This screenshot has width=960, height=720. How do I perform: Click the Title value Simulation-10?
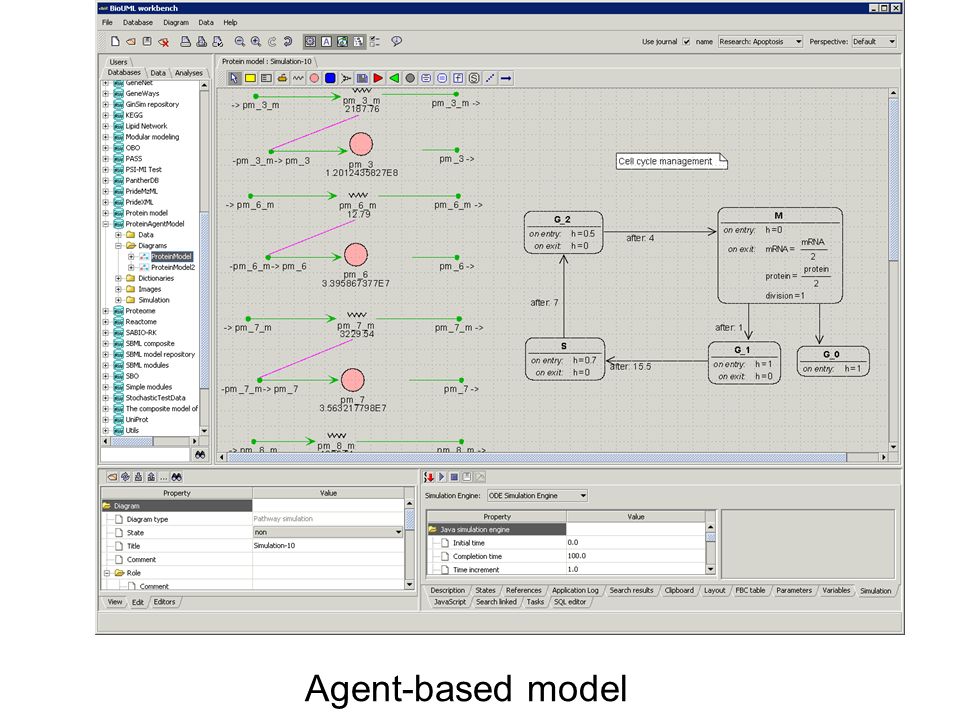pyautogui.click(x=328, y=546)
